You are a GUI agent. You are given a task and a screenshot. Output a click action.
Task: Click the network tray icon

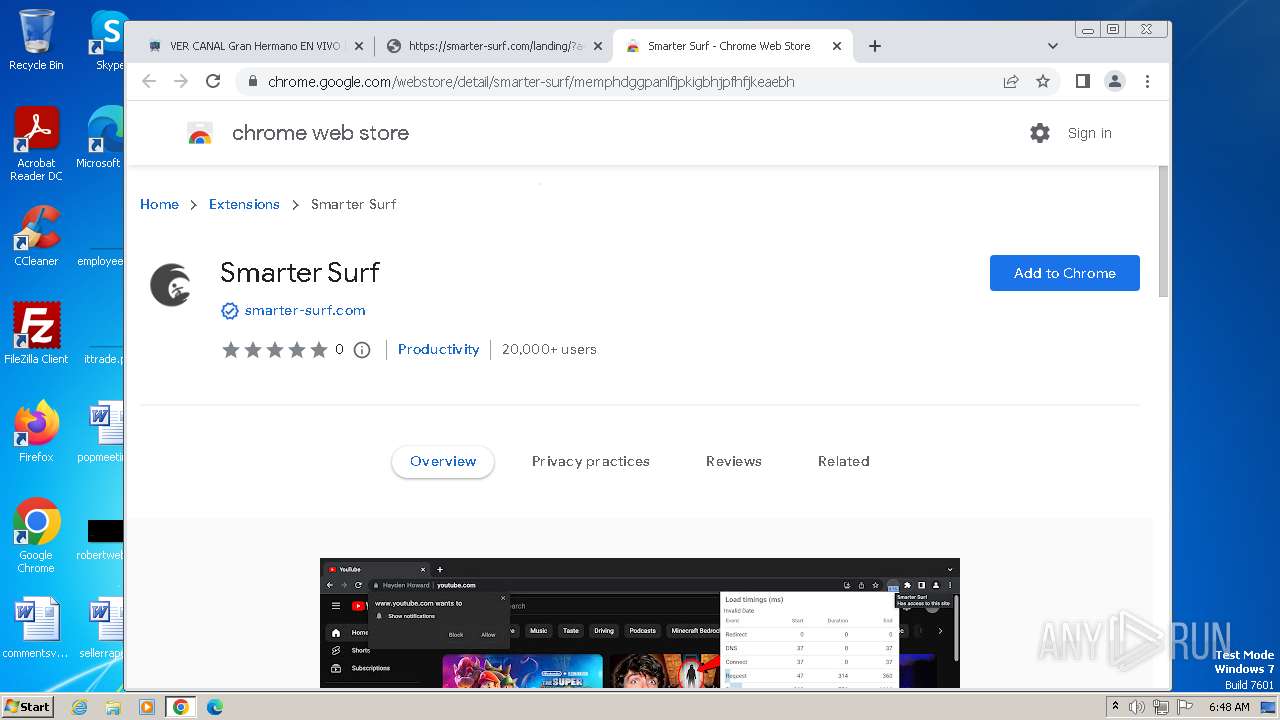click(1161, 707)
